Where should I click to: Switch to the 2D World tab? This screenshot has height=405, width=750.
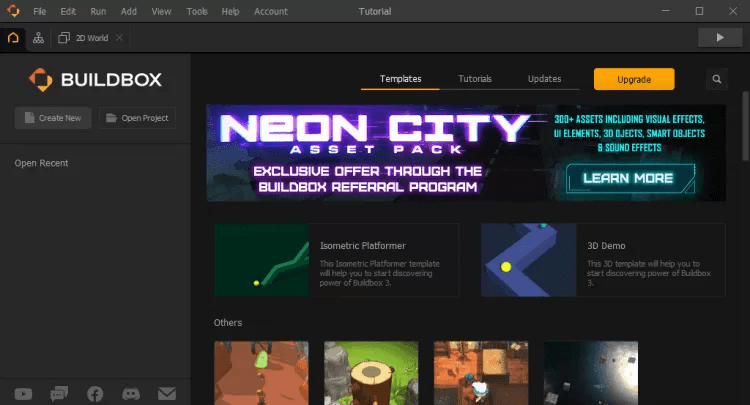click(84, 38)
